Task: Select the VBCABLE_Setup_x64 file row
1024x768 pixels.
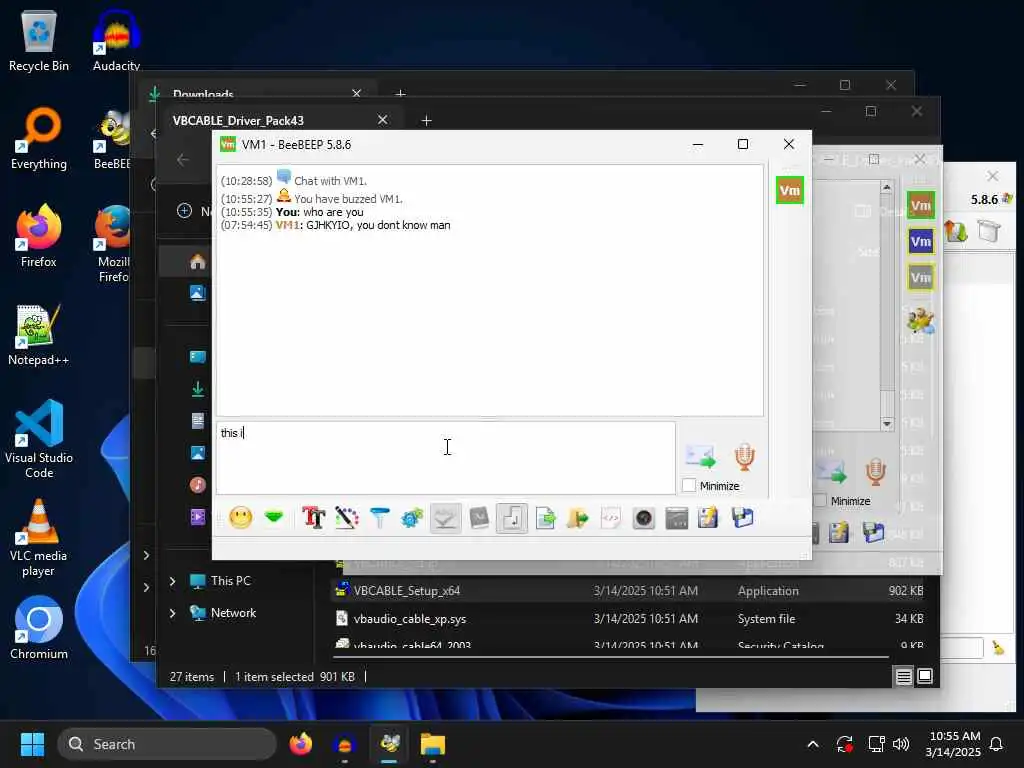Action: point(628,591)
